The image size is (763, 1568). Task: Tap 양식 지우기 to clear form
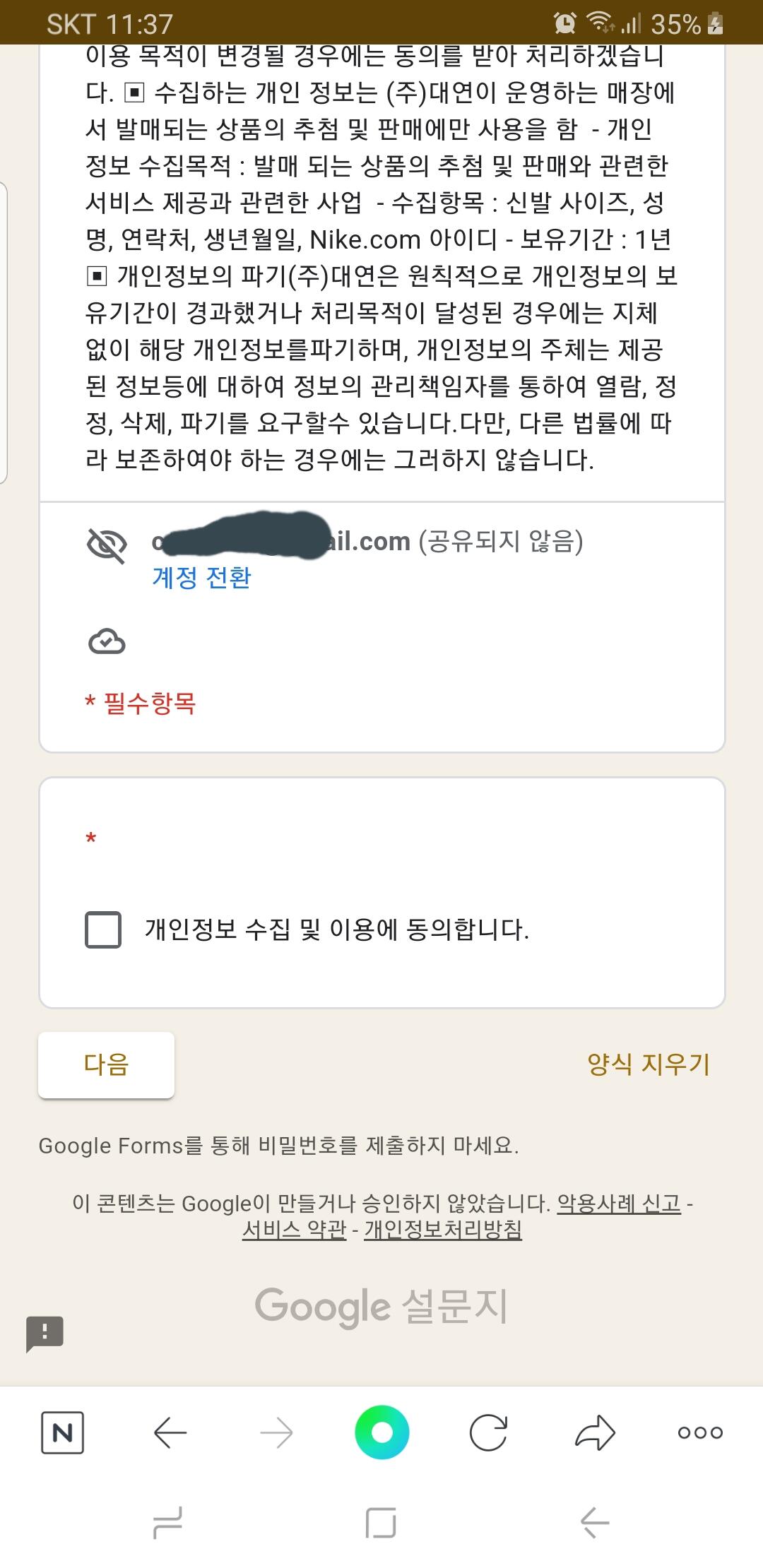point(648,1064)
